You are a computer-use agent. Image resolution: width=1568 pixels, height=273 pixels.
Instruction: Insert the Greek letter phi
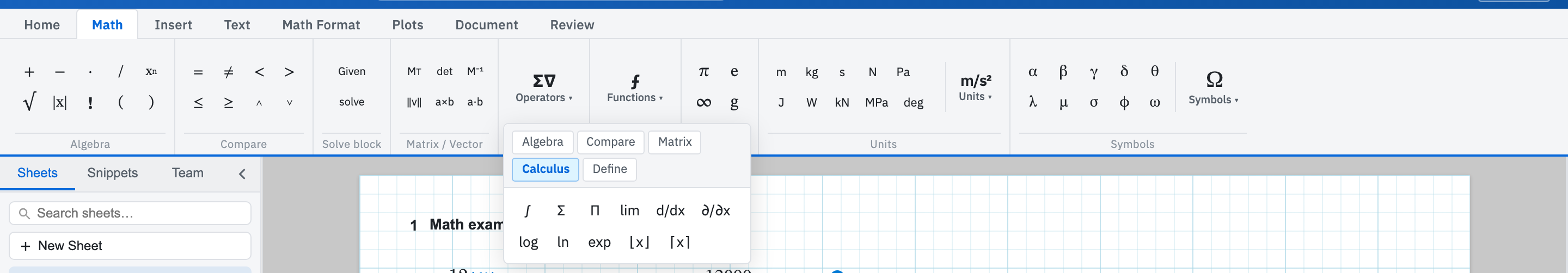coord(1124,102)
